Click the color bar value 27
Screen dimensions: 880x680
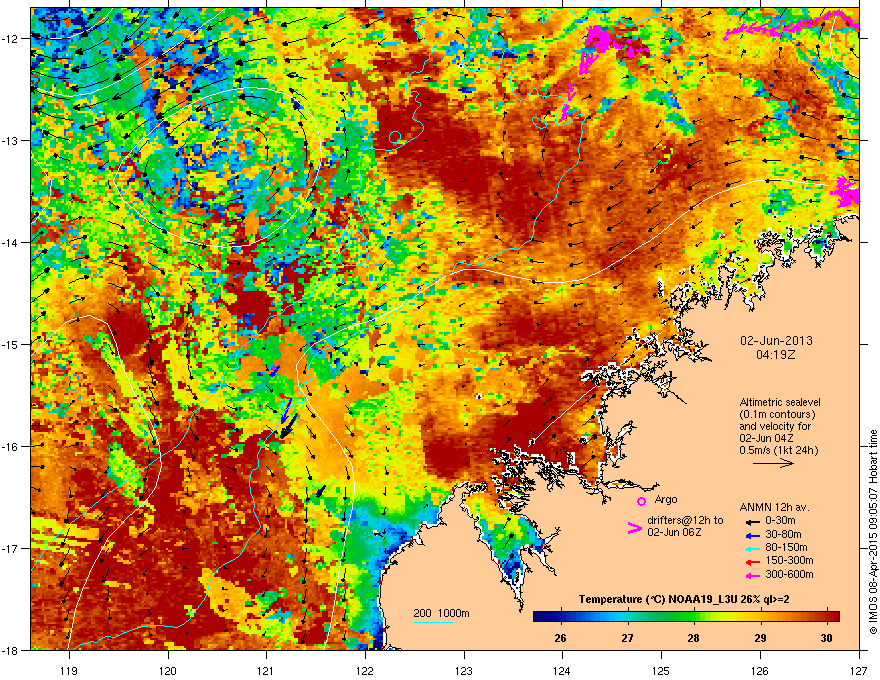627,638
